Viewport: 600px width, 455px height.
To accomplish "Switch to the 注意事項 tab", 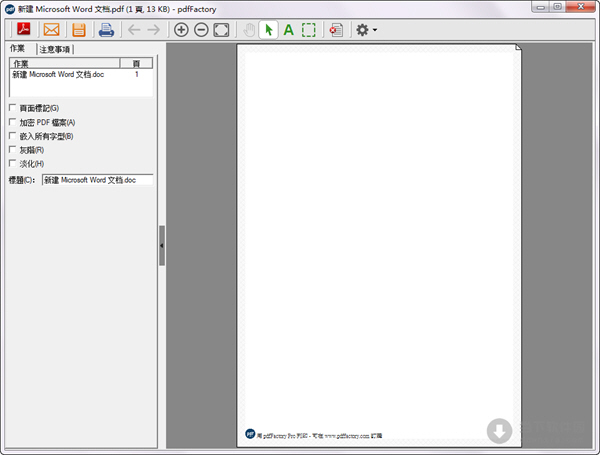I will [55, 49].
